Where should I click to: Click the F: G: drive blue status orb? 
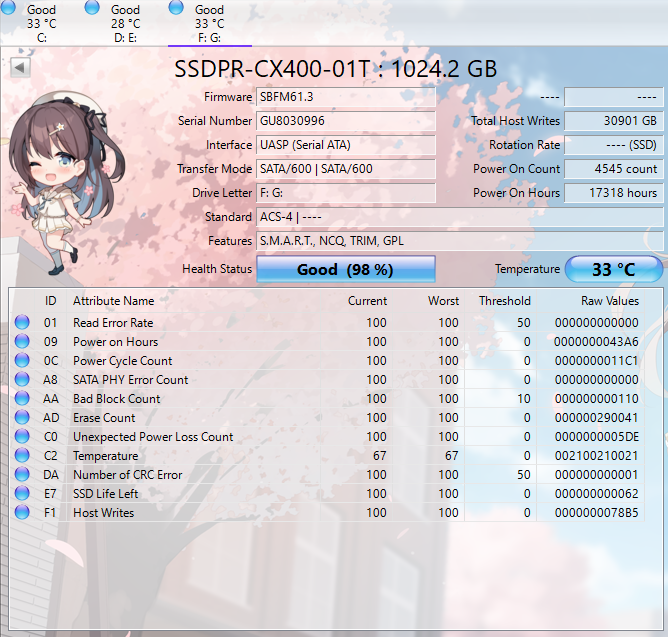tap(176, 7)
